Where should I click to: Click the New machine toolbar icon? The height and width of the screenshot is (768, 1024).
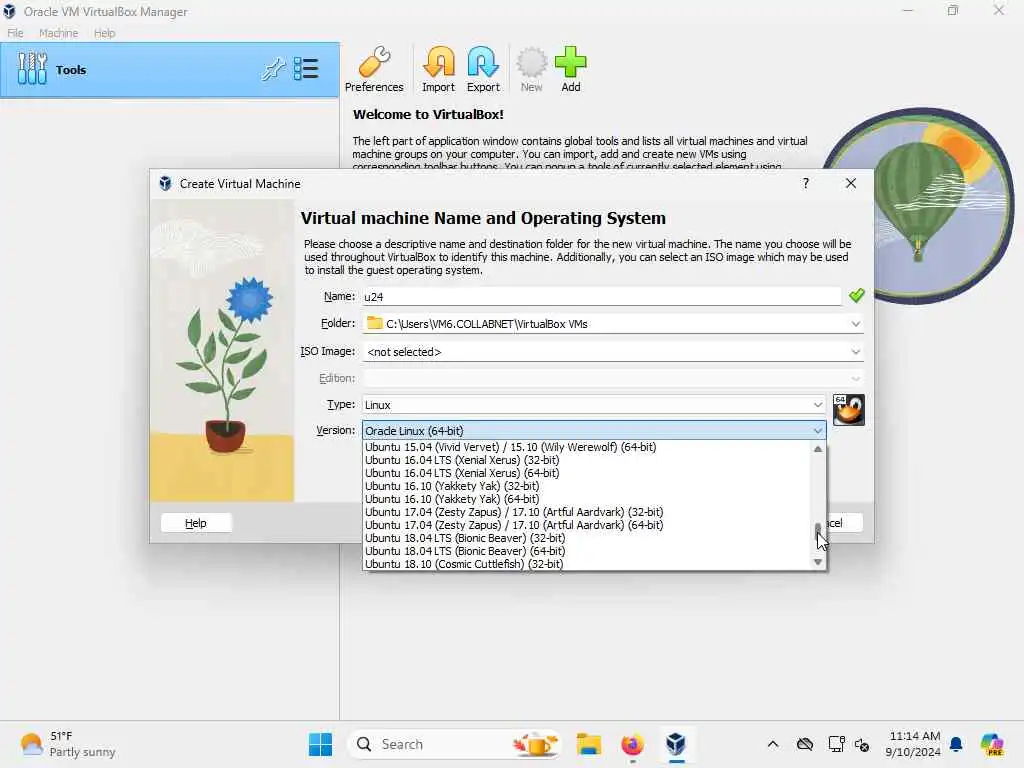532,70
